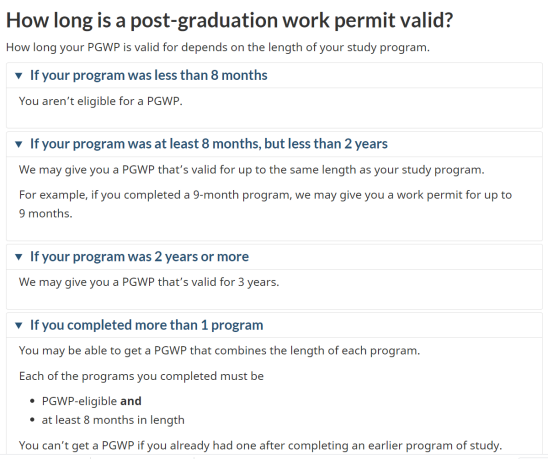Click the sentence about combining length of each program
548x459 pixels.
pos(219,351)
